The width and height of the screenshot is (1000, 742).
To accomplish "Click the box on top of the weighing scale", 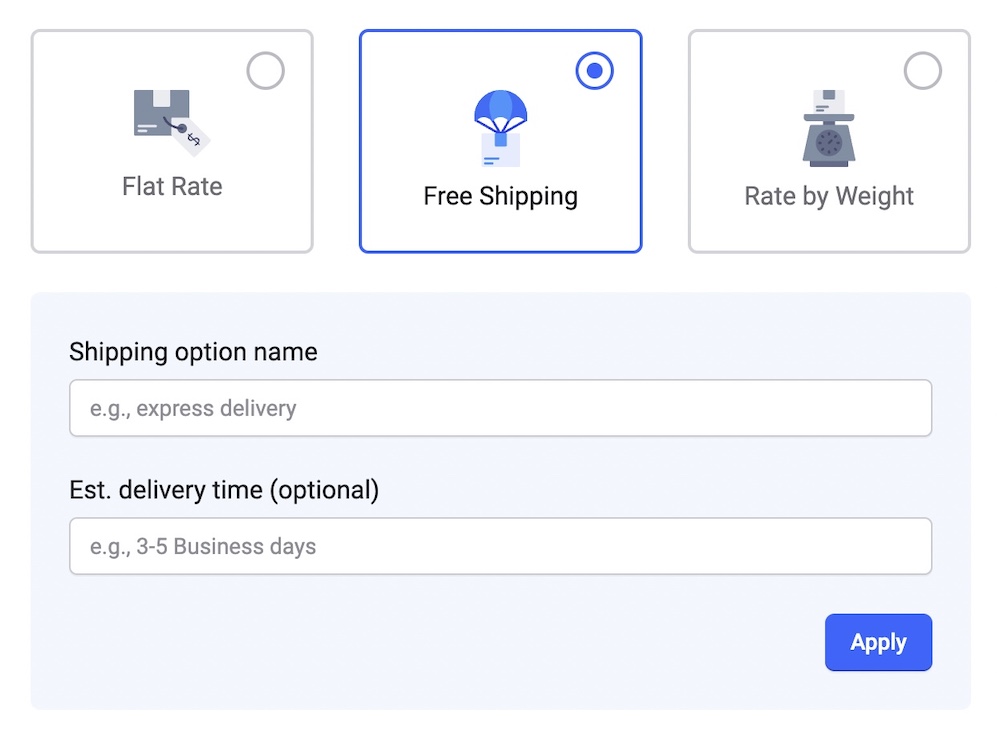I will (x=828, y=101).
